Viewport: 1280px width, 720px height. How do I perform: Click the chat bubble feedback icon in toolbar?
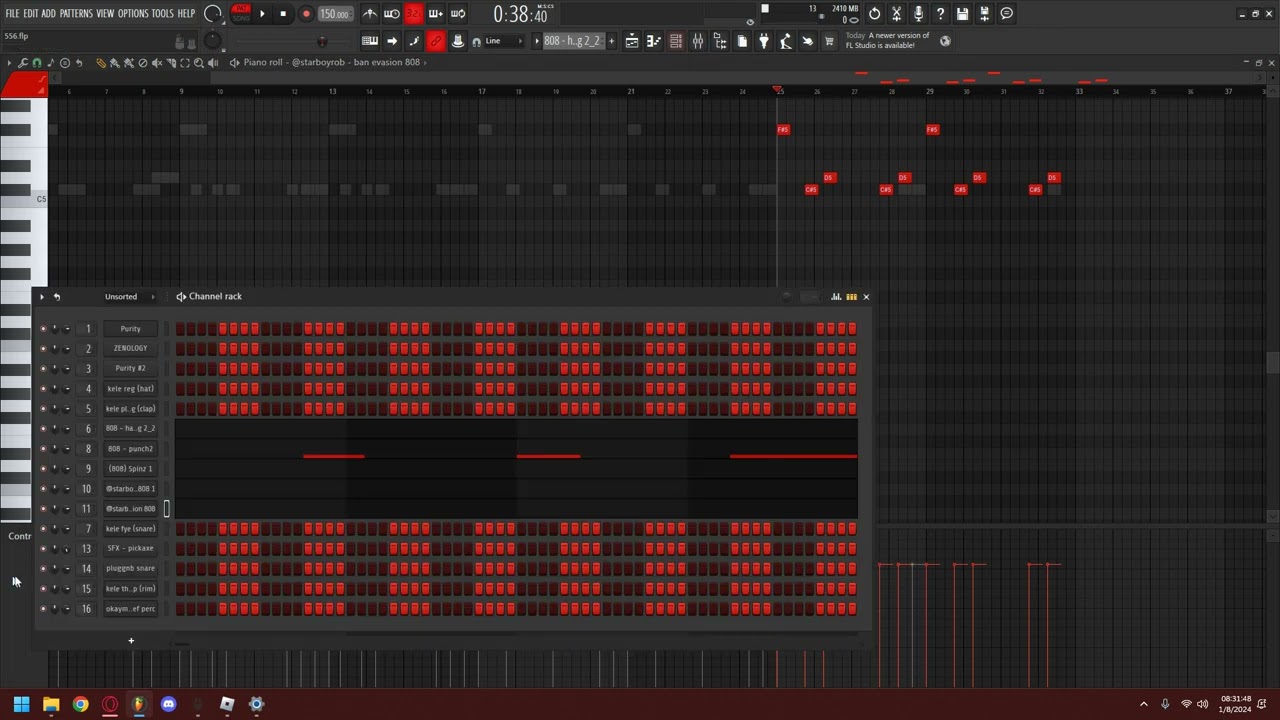pos(1006,14)
